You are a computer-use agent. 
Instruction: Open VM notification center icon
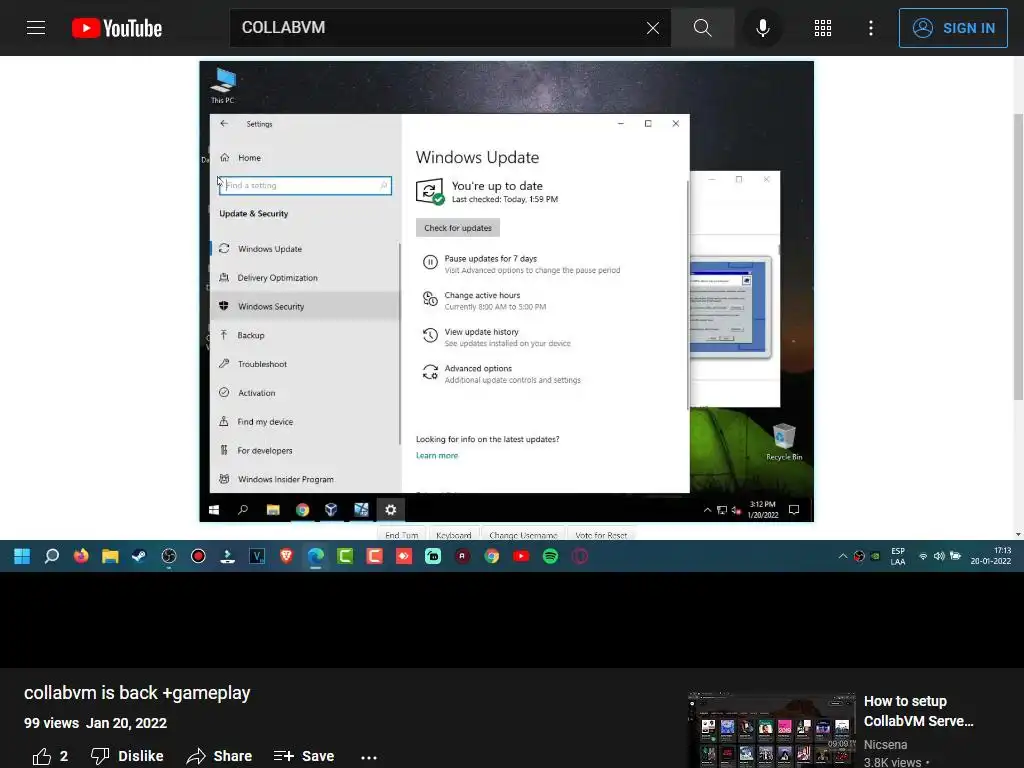[794, 510]
